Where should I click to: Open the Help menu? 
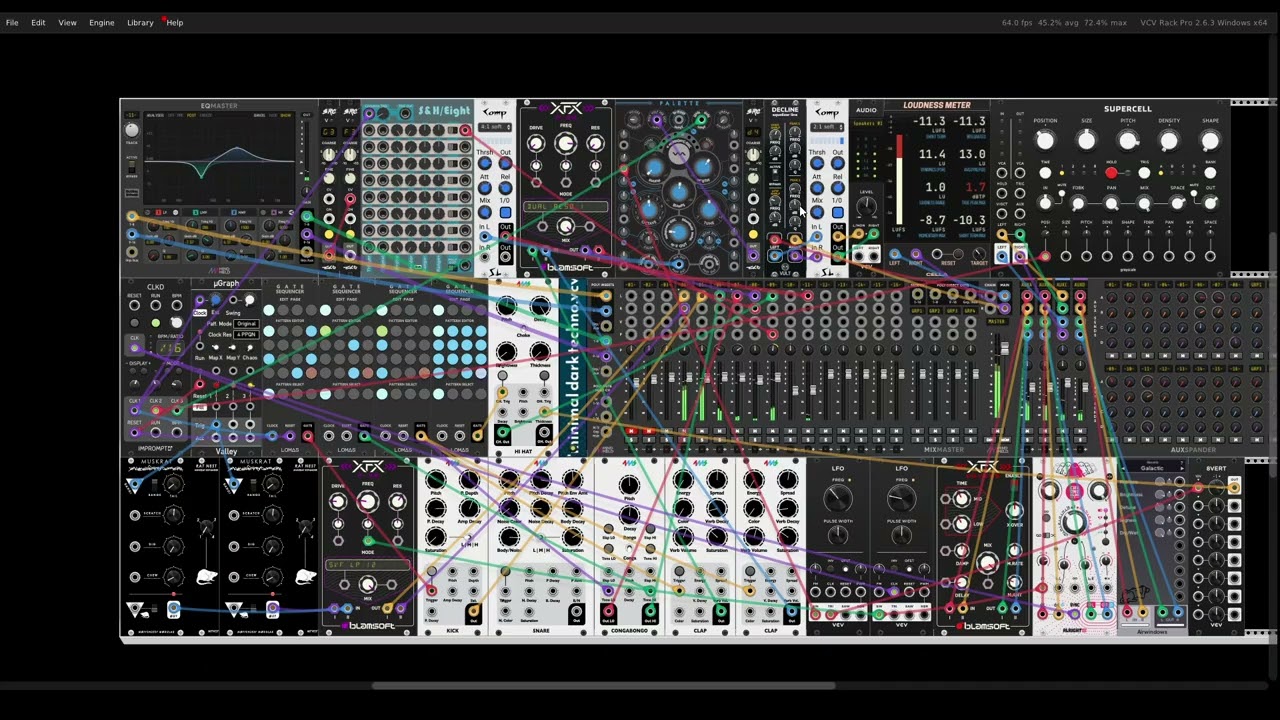coord(175,22)
